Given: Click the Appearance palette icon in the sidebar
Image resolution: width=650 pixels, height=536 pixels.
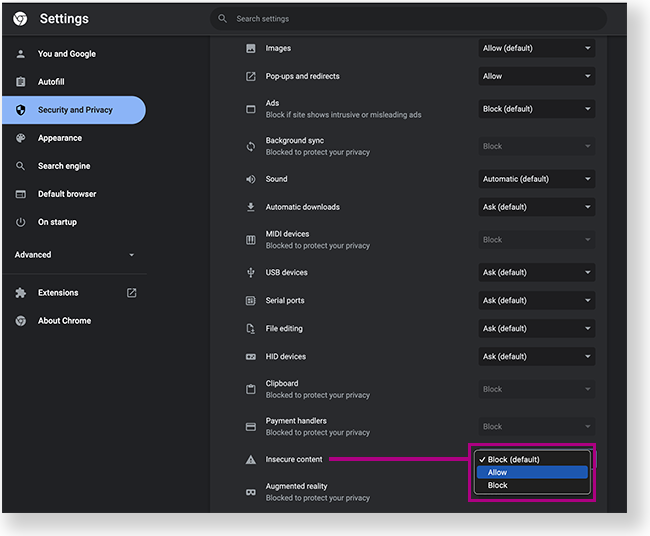Looking at the screenshot, I should [x=20, y=138].
